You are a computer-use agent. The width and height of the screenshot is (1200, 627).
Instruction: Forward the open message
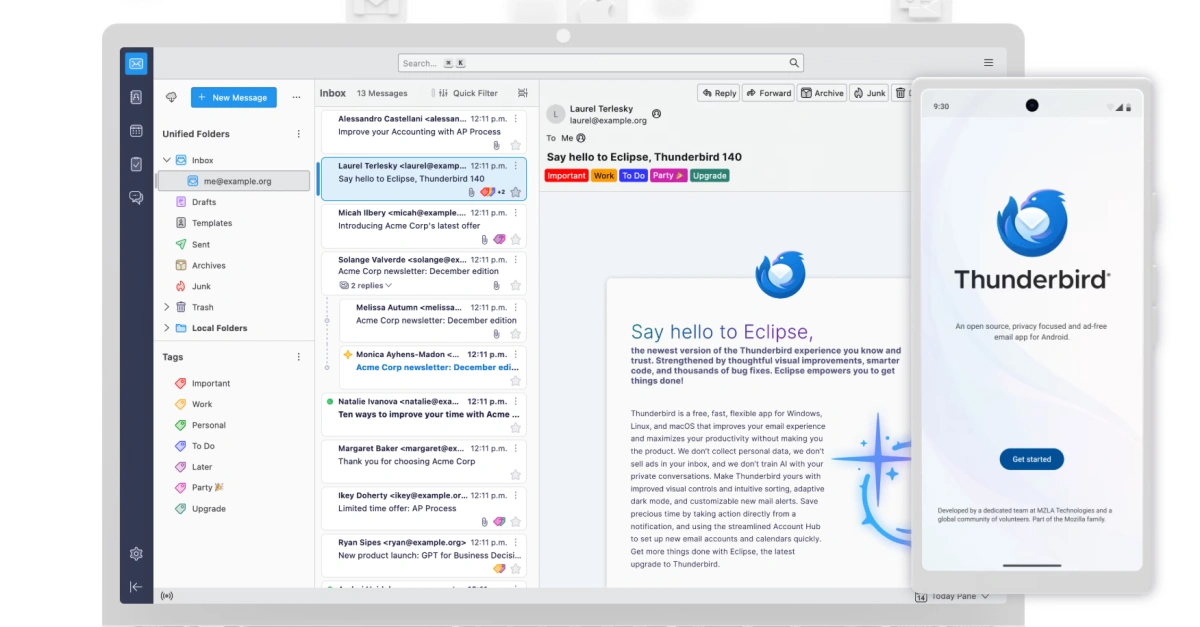point(769,93)
